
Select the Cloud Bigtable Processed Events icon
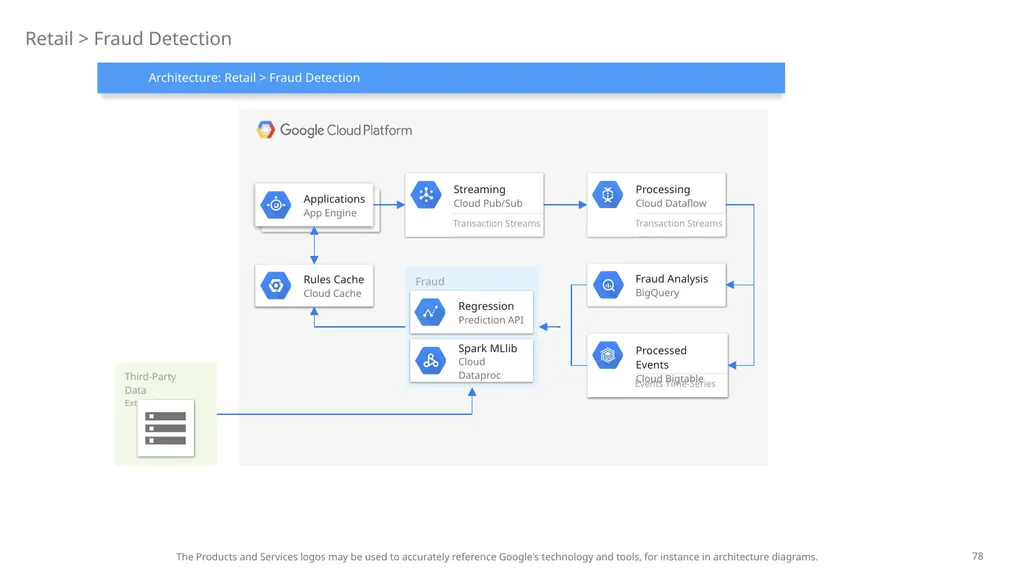pos(608,356)
